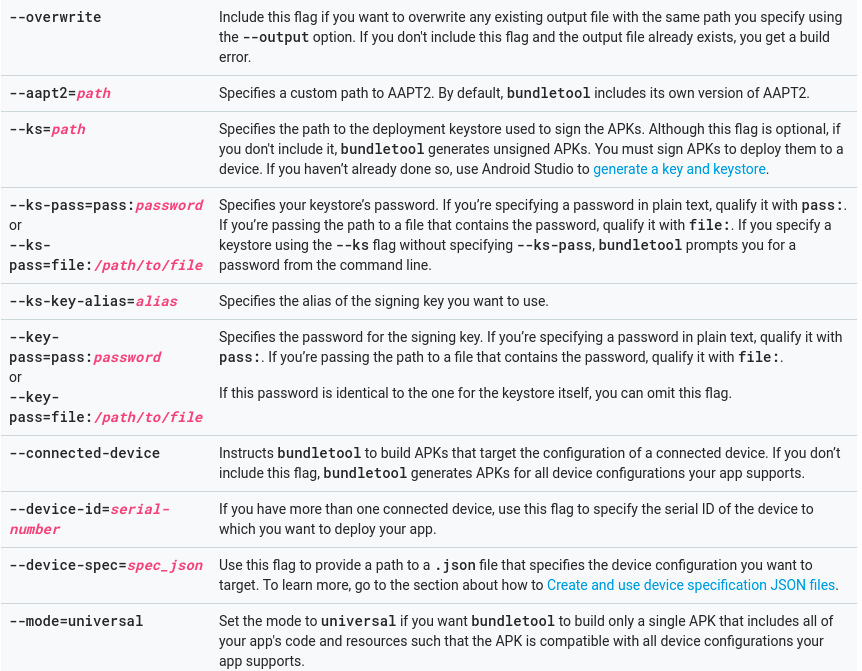The image size is (862, 671).
Task: Click the --device-spec=spec_json flag name
Action: coord(106,565)
